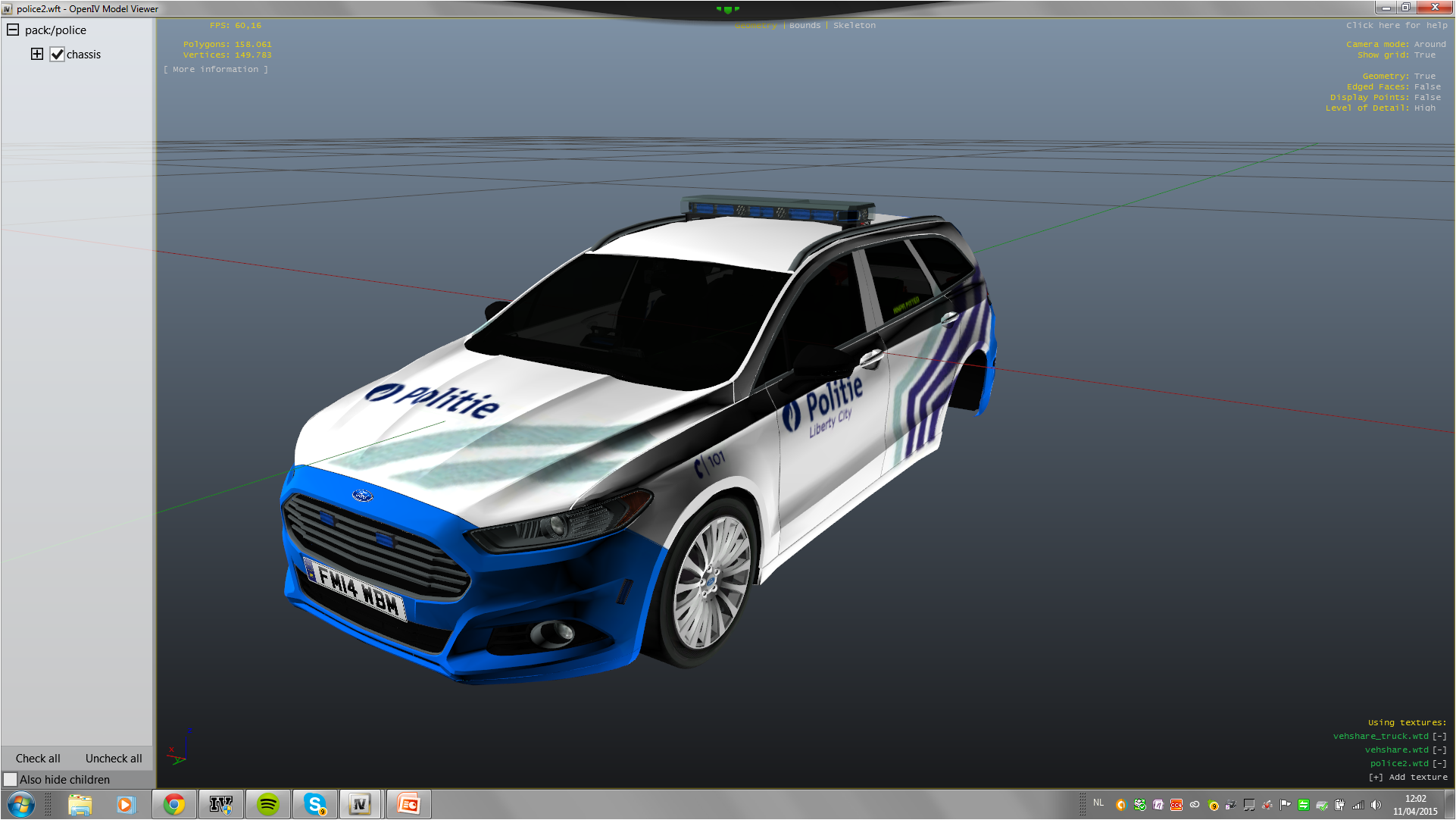The image size is (1456, 820).
Task: Uncheck the chassis visibility checkbox
Action: tap(57, 54)
